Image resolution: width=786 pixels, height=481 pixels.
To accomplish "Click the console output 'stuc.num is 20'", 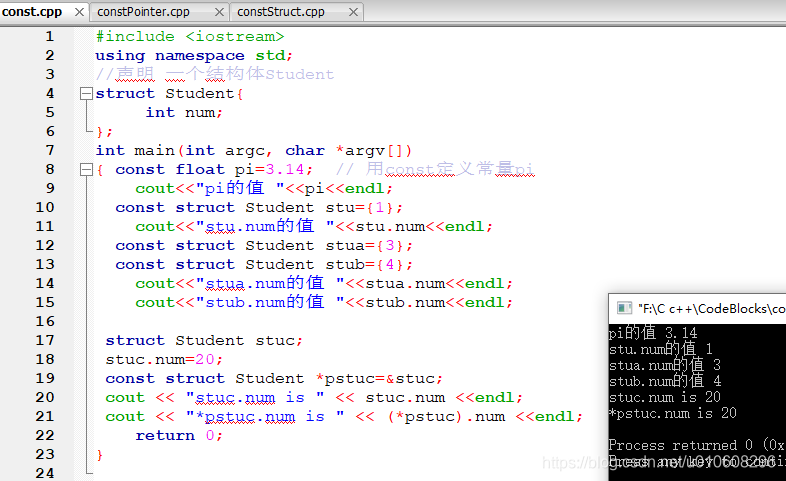I will pos(665,397).
